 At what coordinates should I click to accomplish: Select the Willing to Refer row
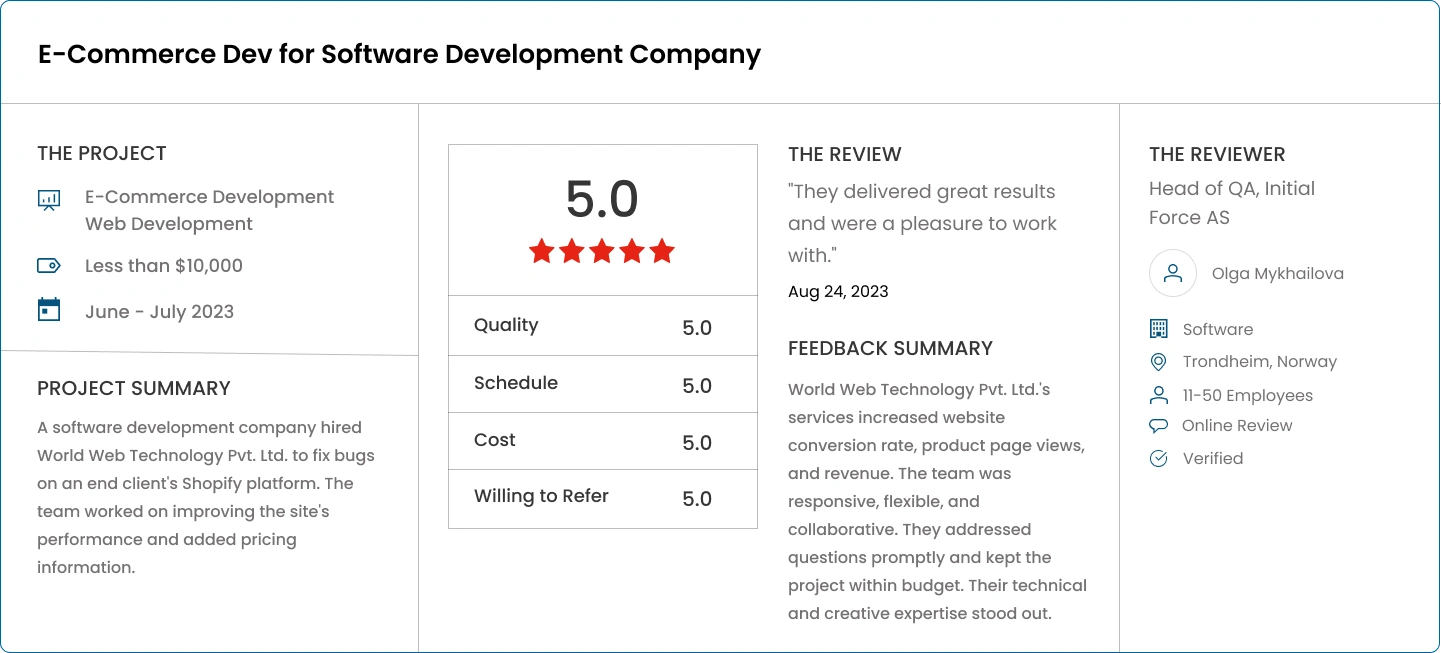603,498
